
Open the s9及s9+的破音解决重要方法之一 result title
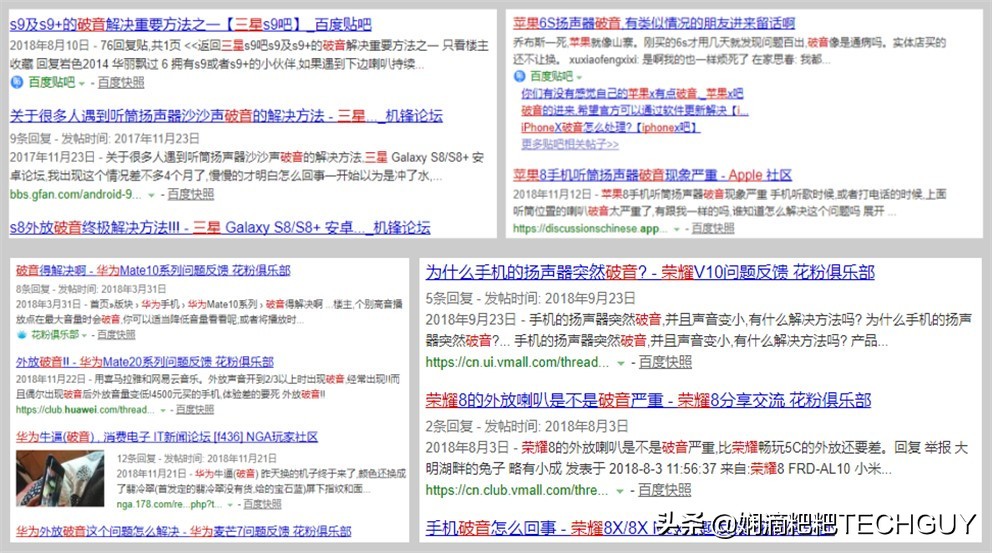click(190, 25)
